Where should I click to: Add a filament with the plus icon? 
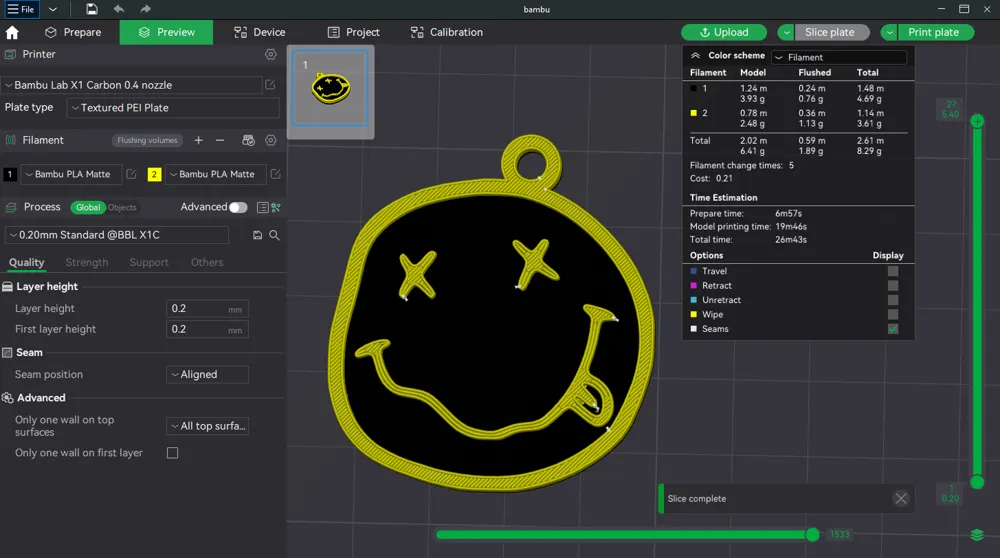198,141
